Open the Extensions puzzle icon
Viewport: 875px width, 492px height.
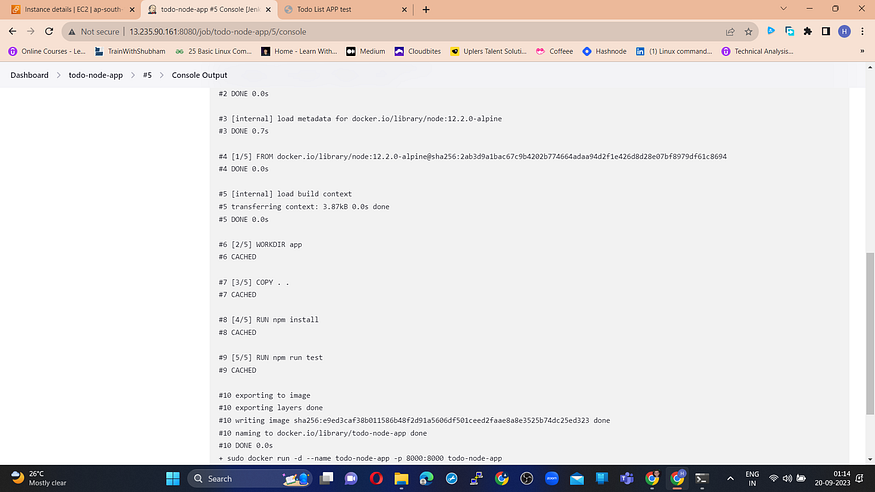(x=807, y=32)
